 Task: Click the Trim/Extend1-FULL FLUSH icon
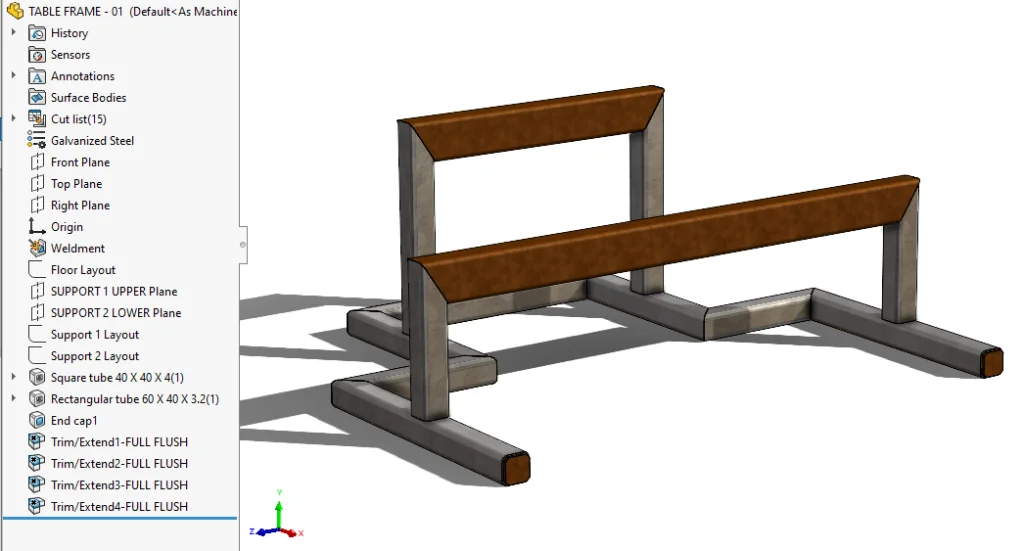tap(37, 442)
